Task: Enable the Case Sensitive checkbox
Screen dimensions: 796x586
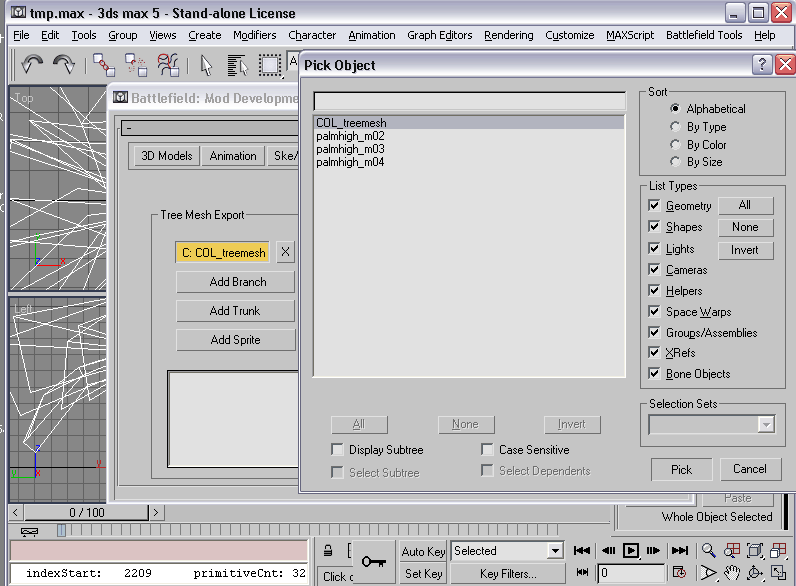Action: pyautogui.click(x=487, y=449)
